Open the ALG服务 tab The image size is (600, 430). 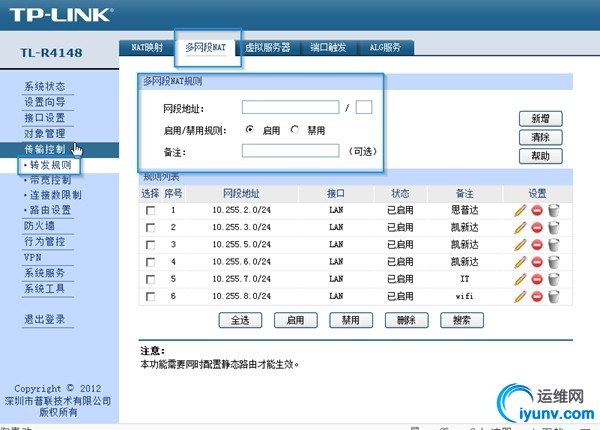click(385, 47)
